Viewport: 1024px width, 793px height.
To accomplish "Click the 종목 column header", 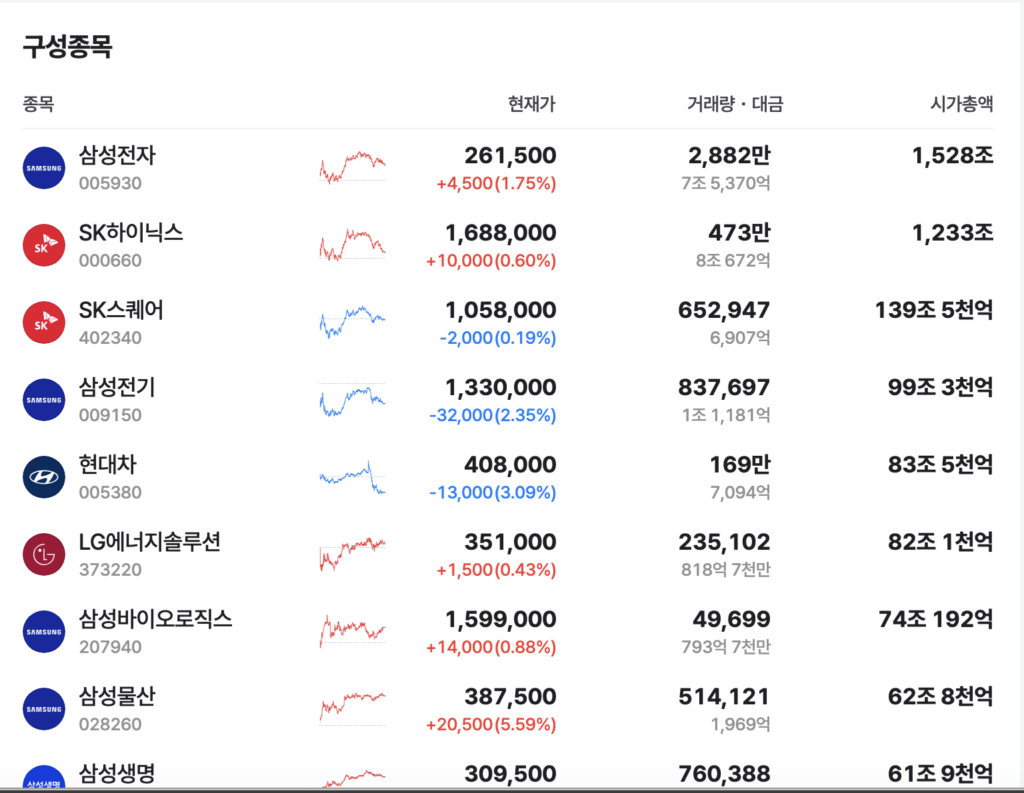I will point(39,104).
